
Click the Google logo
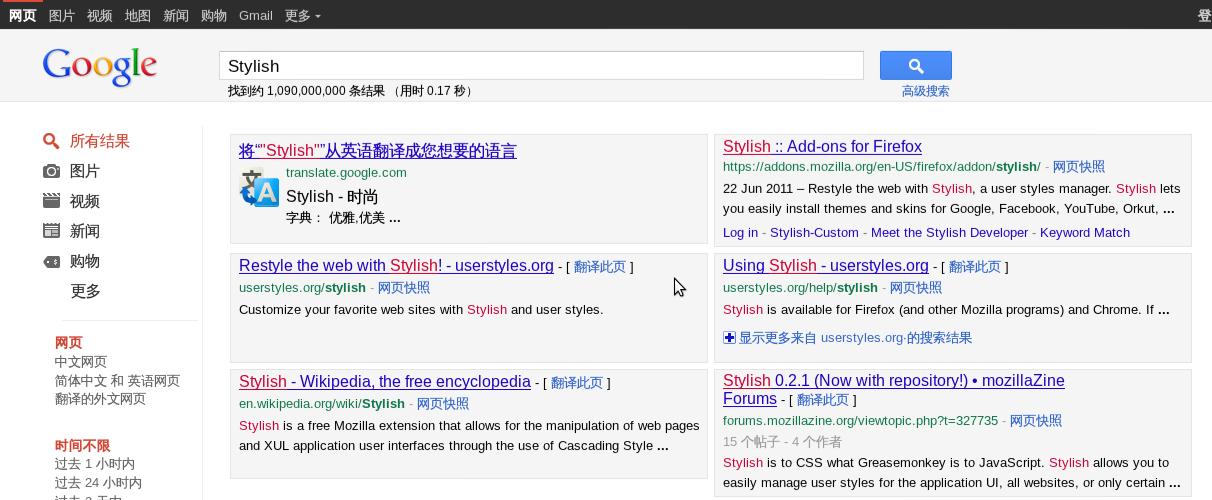point(100,66)
